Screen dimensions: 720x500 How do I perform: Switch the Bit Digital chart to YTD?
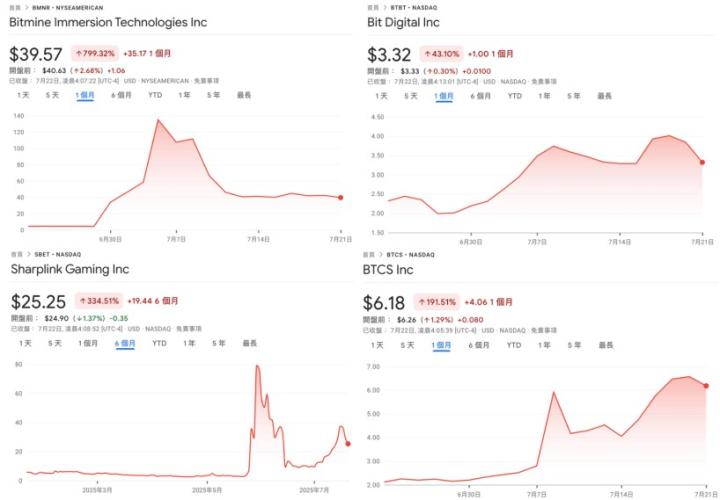tap(514, 96)
